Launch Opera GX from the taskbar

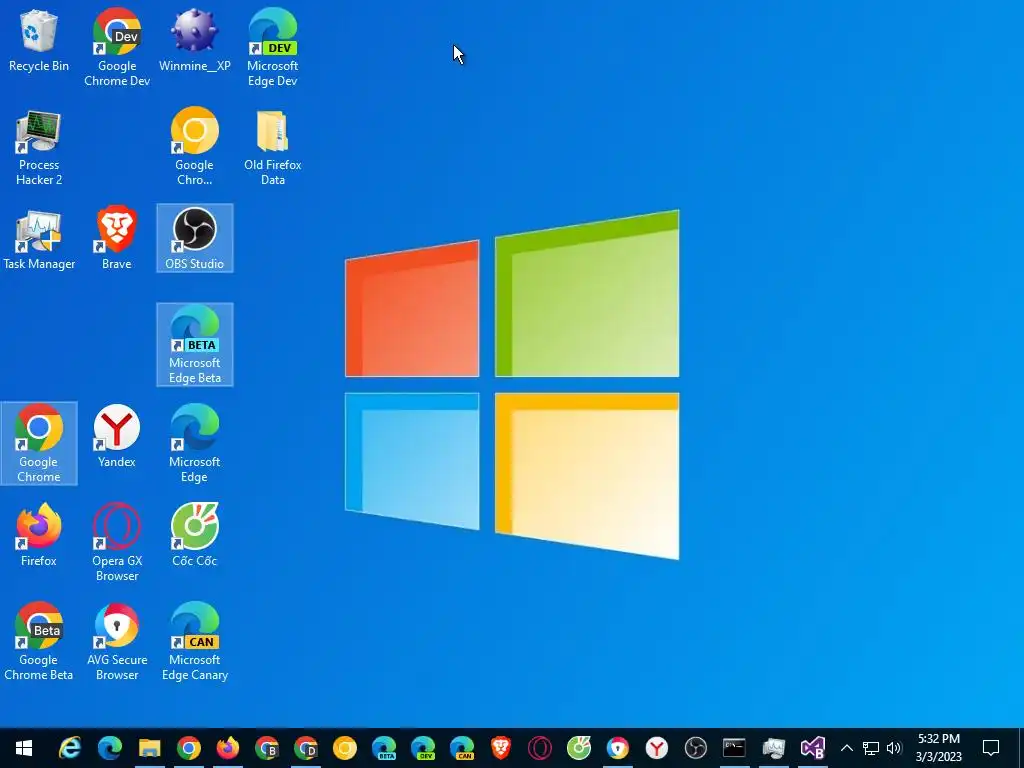tap(540, 748)
